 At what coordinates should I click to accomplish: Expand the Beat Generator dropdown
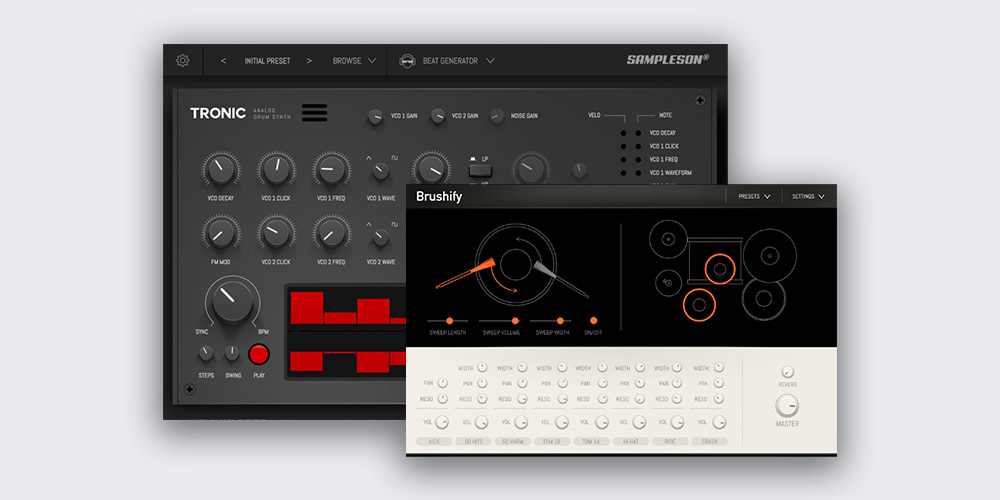490,61
